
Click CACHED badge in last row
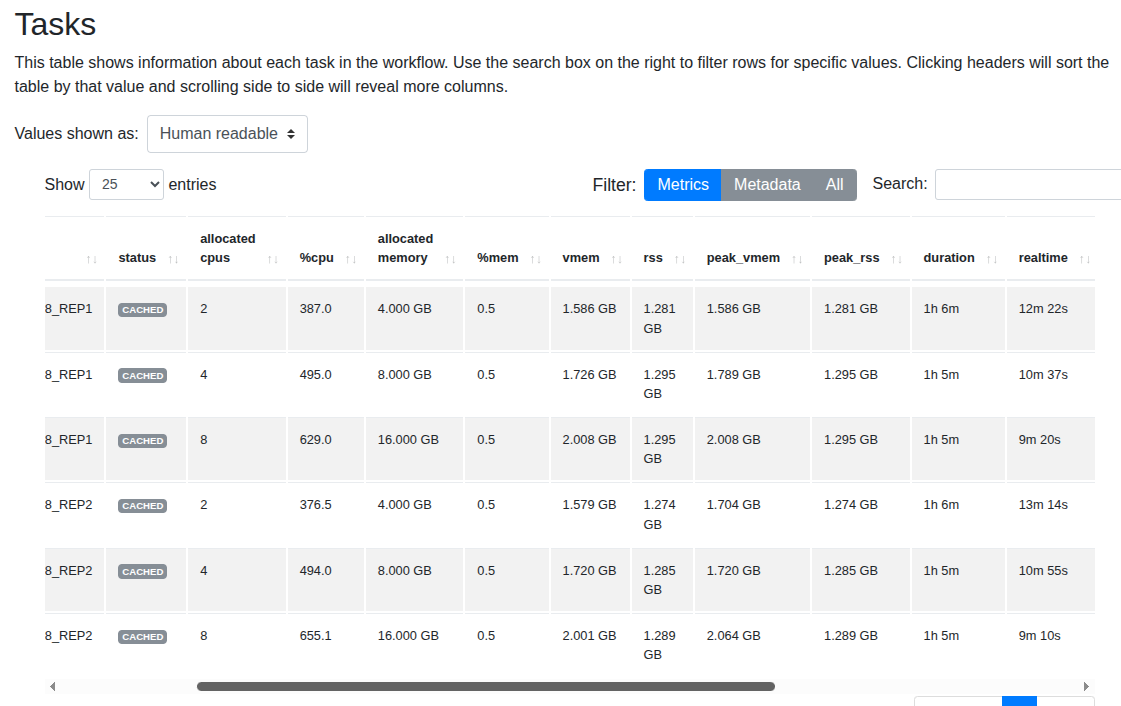pyautogui.click(x=143, y=637)
